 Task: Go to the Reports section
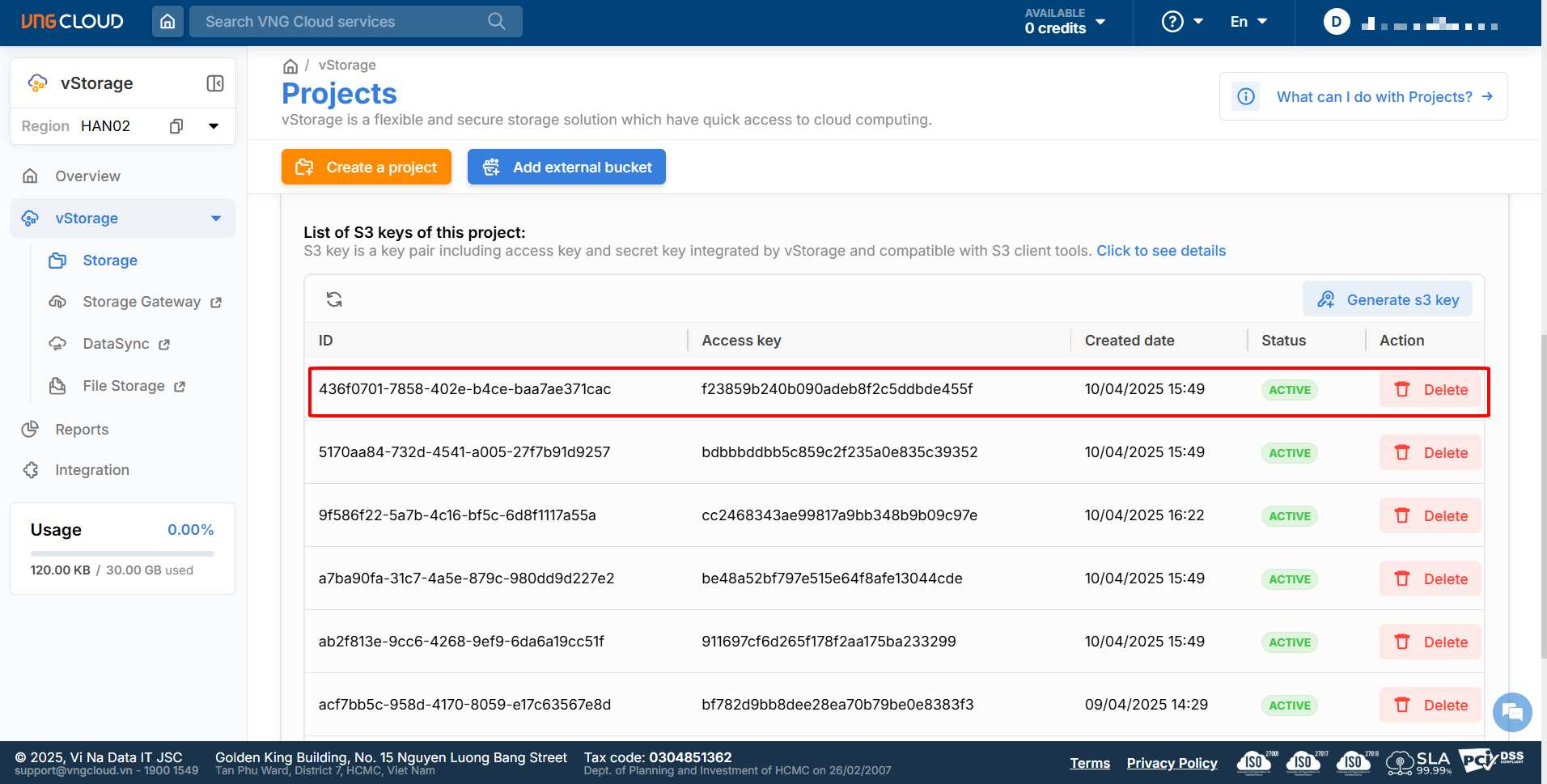click(82, 430)
